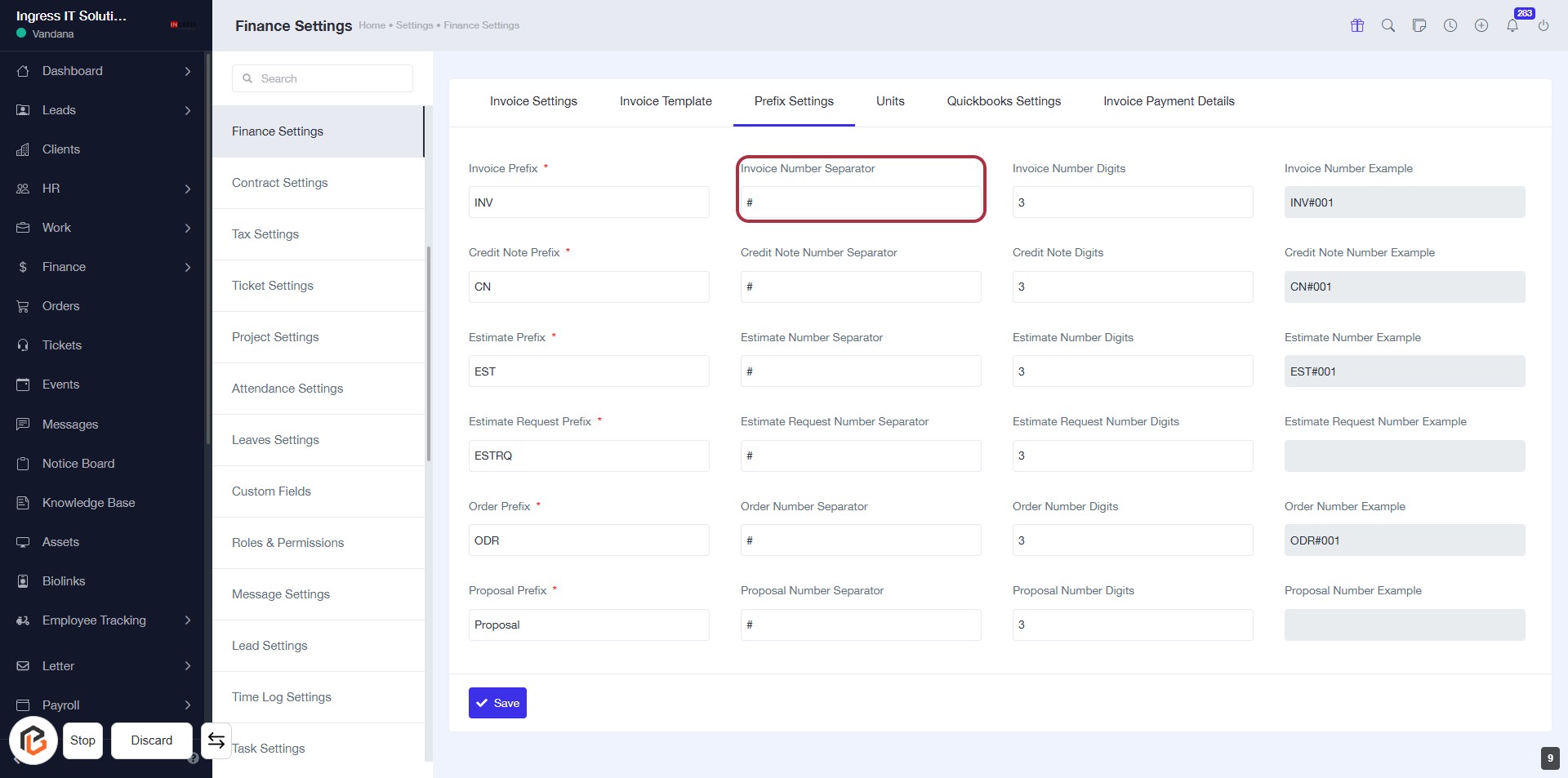Viewport: 1568px width, 778px height.
Task: Open notifications via the bell icon
Action: (x=1512, y=25)
